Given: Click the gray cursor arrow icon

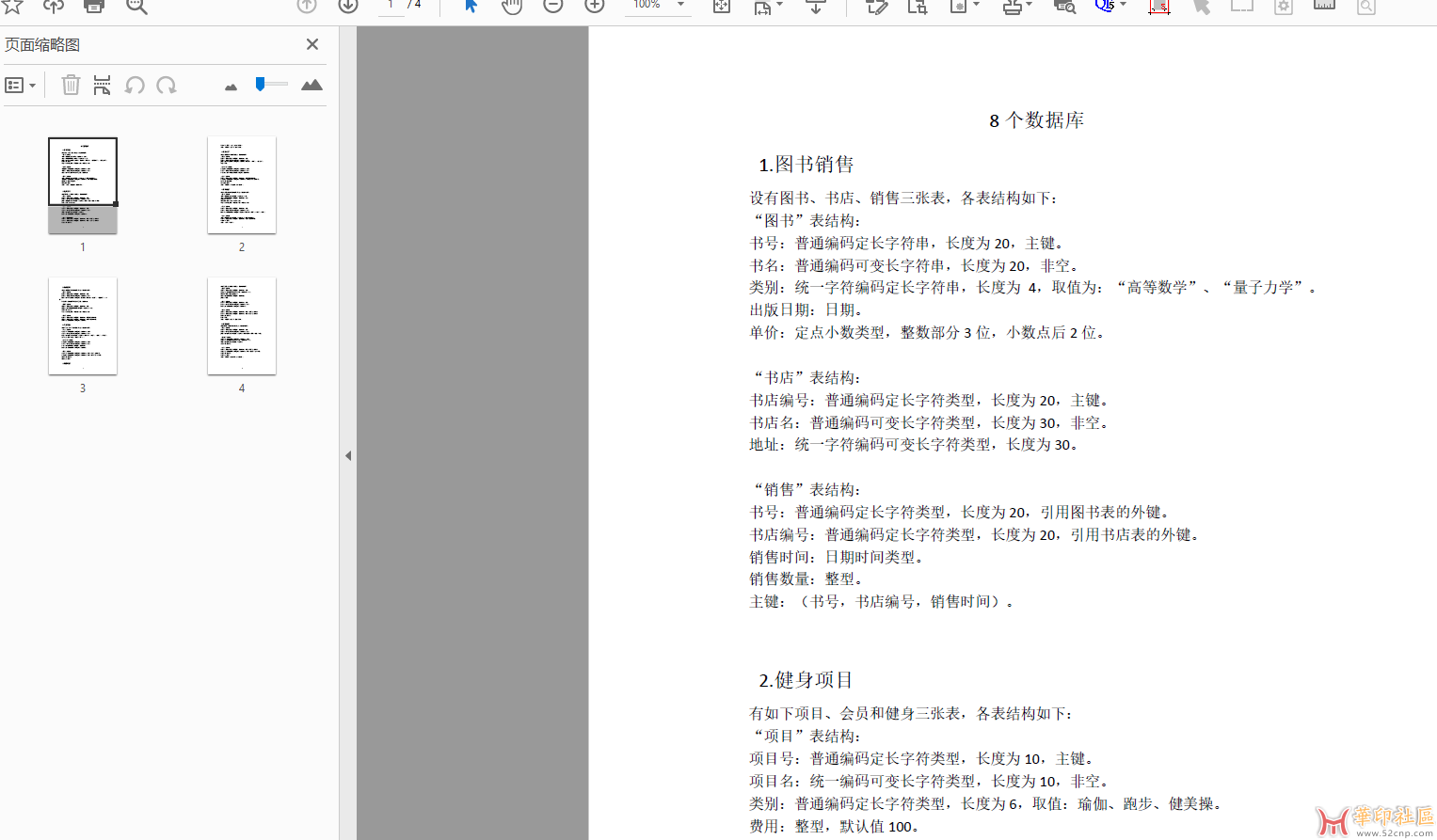Looking at the screenshot, I should tap(1201, 6).
